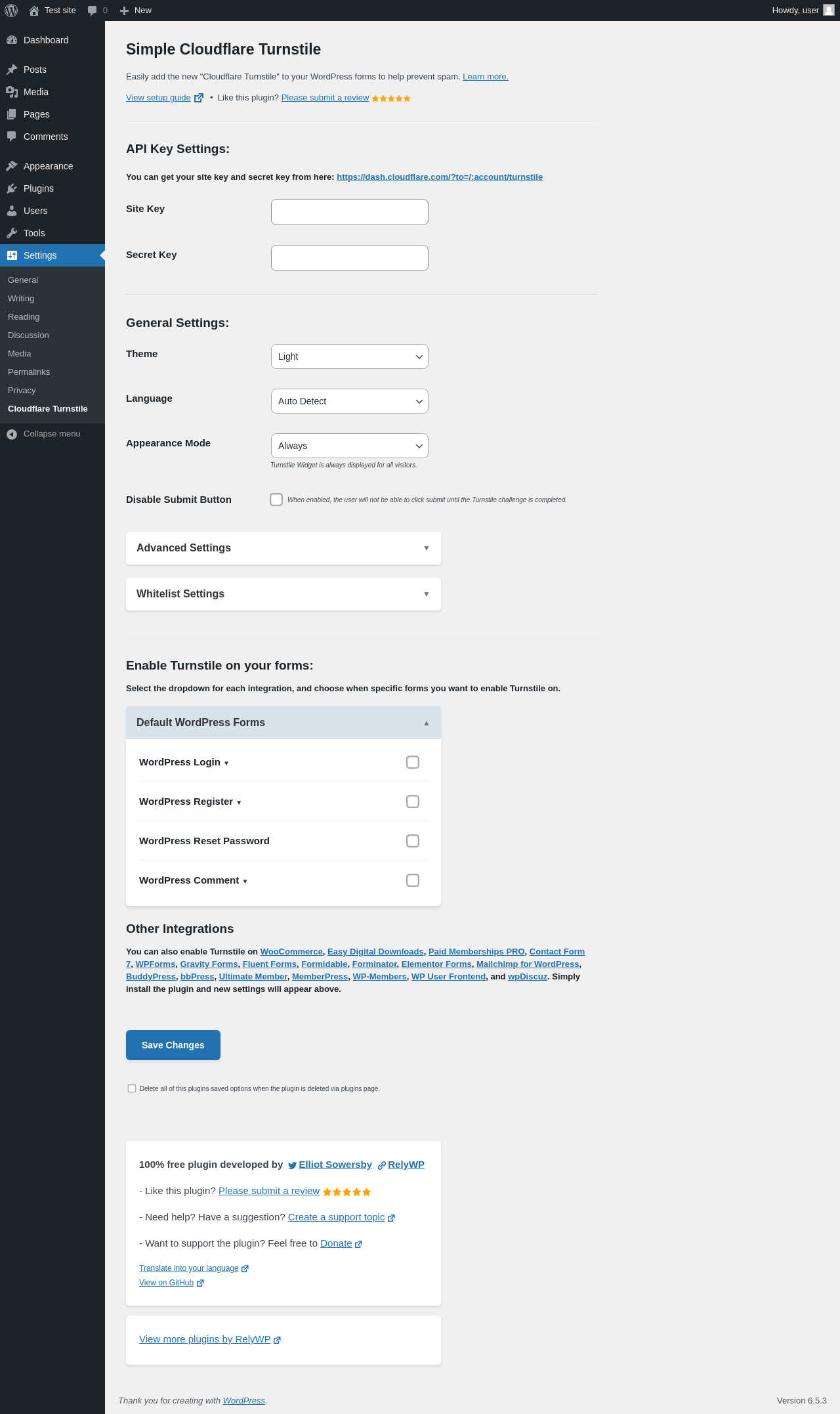Enable the Disable Submit Button checkbox
The image size is (840, 1414).
[276, 500]
